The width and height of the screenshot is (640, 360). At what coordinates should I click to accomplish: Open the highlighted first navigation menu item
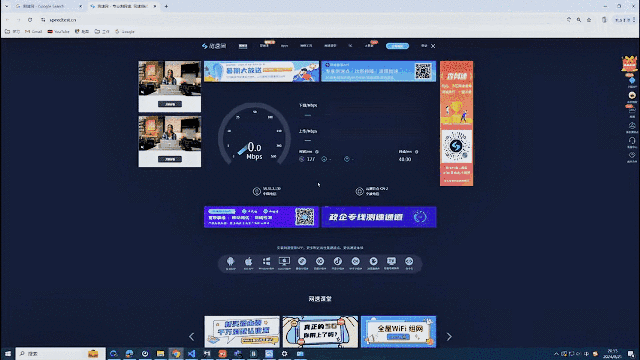243,46
